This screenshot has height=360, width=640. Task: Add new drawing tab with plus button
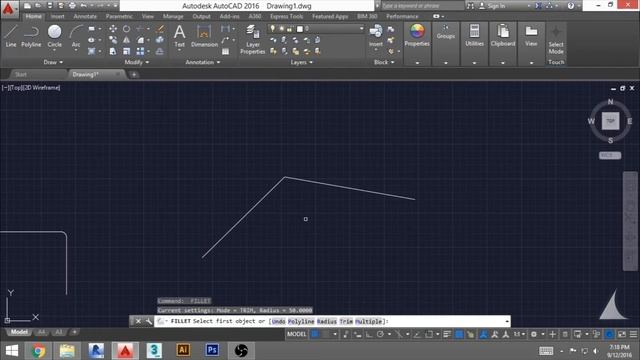134,74
